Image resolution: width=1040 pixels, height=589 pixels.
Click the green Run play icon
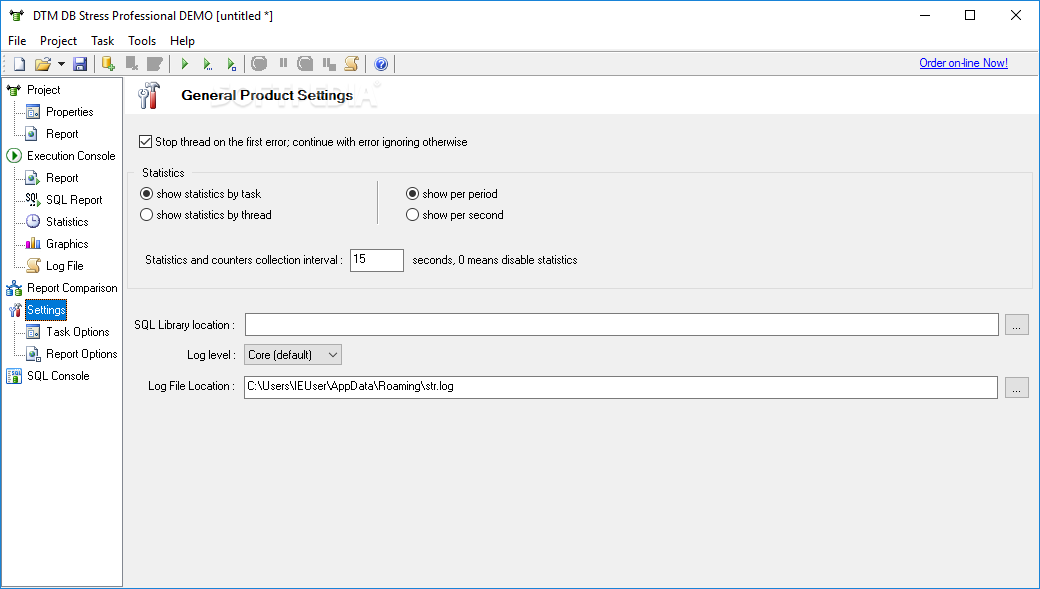[x=185, y=64]
